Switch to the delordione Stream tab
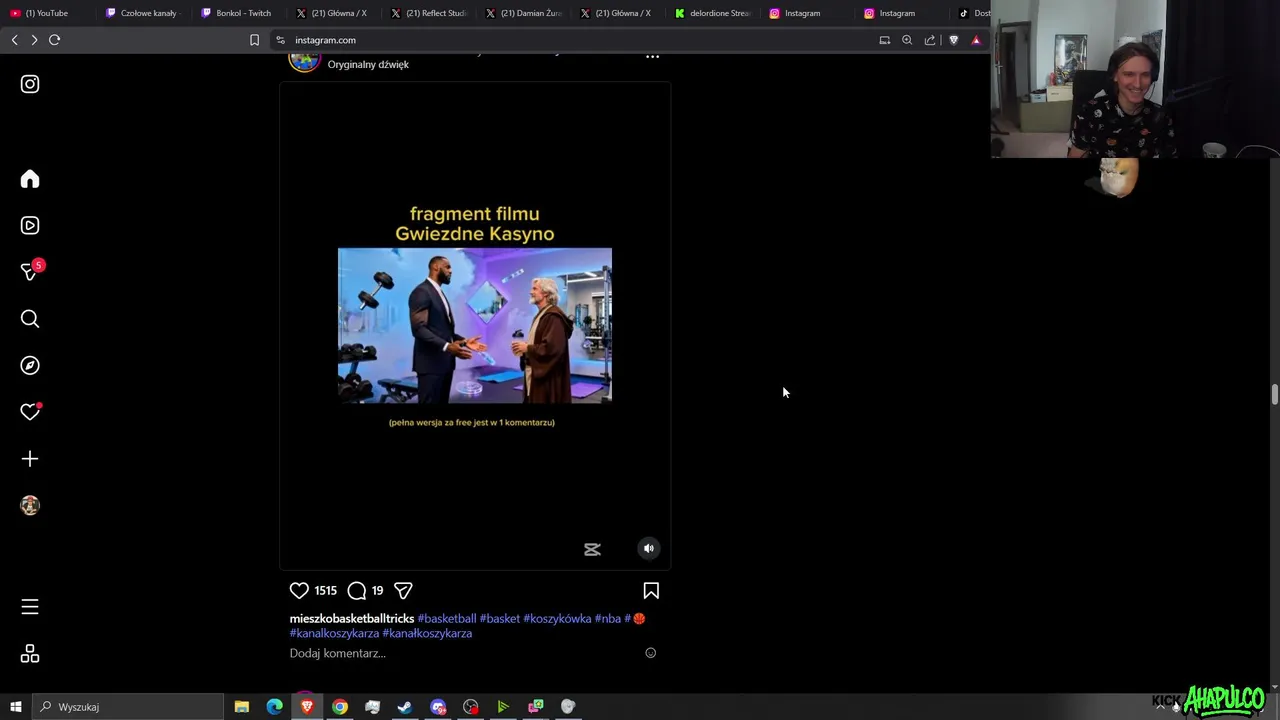Viewport: 1280px width, 720px height. 713,13
